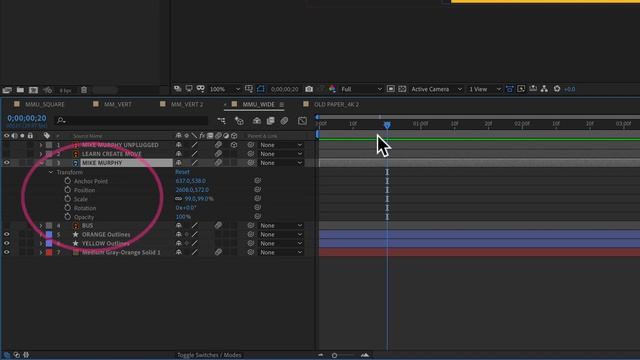Delete selected project item with trash icon
The image size is (640, 360).
84,90
